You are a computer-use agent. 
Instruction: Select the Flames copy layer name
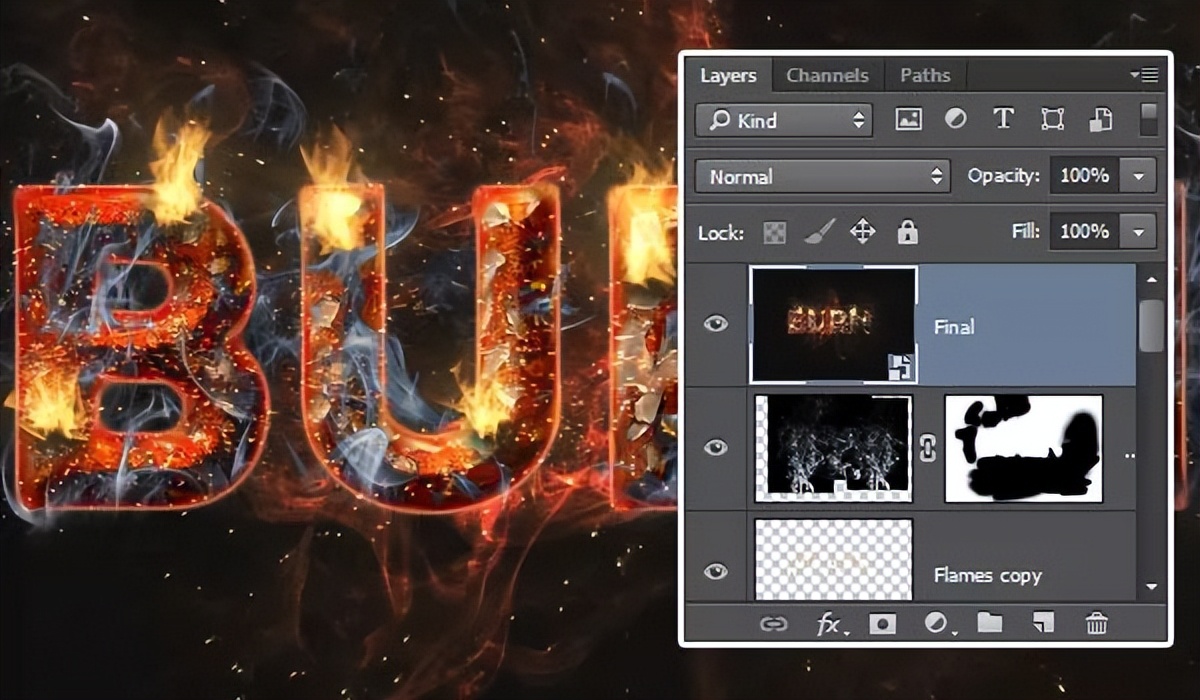[x=987, y=576]
